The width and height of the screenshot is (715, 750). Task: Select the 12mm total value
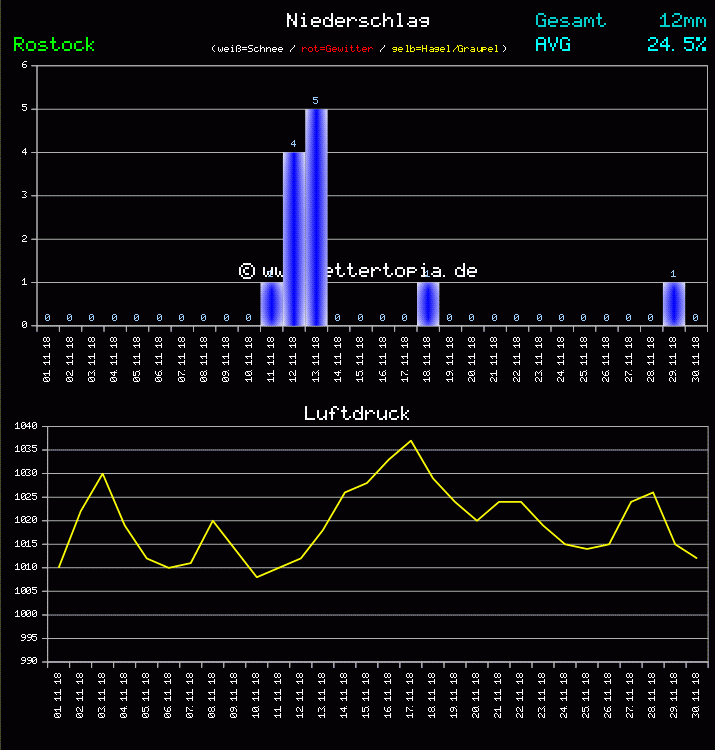[x=682, y=20]
